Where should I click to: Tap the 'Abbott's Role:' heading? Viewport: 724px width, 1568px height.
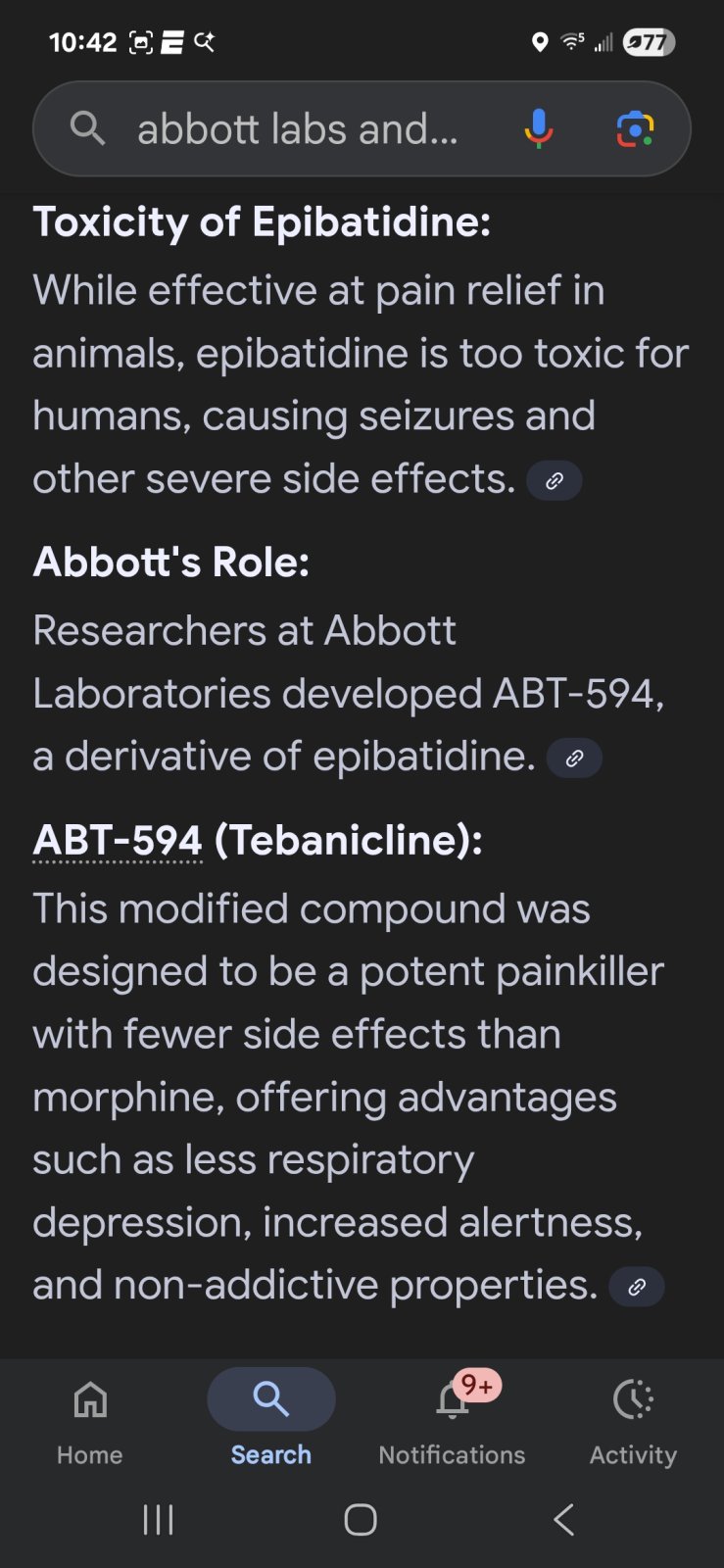(x=171, y=563)
